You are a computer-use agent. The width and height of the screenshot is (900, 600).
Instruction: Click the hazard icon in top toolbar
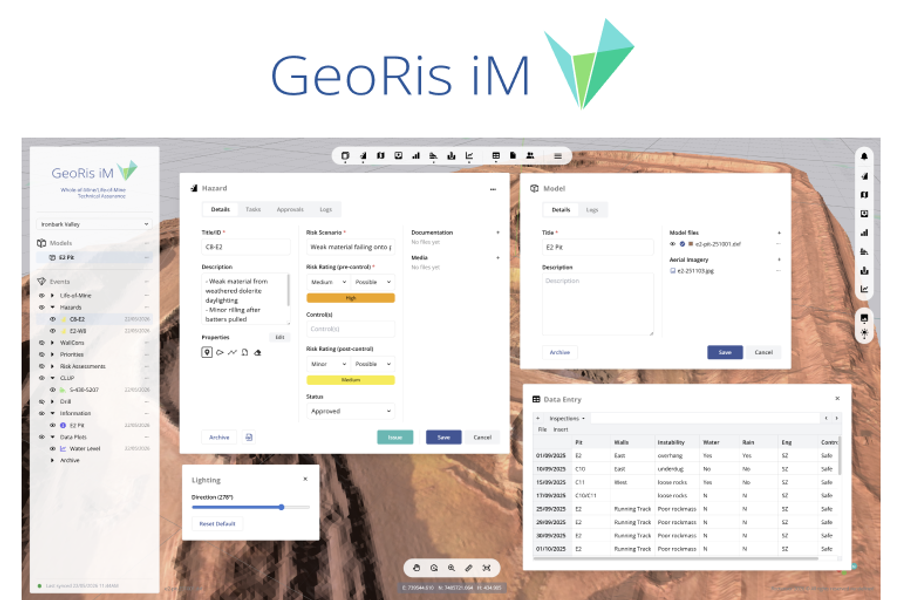363,156
